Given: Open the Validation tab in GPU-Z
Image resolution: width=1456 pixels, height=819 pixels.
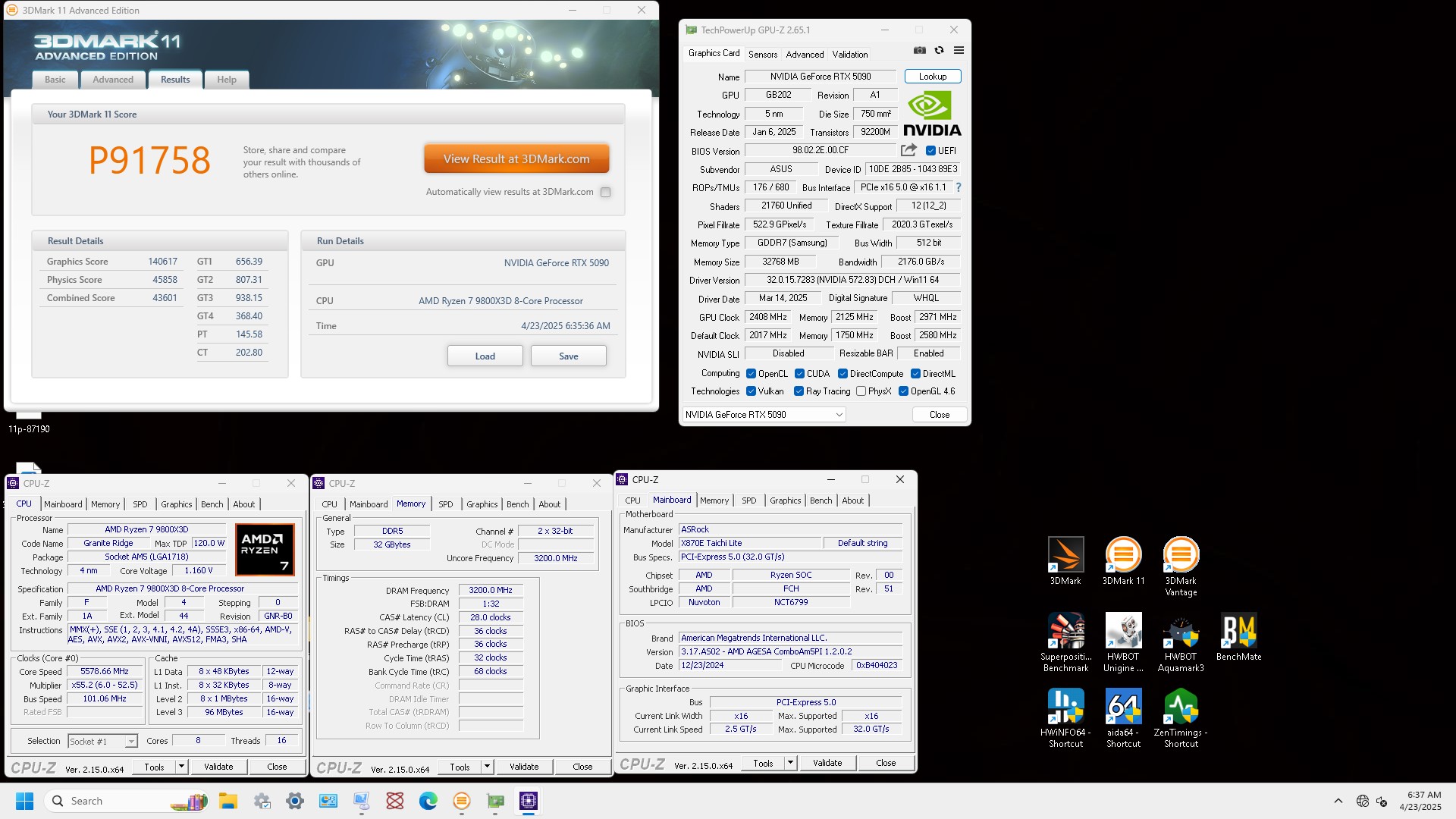Looking at the screenshot, I should [850, 55].
